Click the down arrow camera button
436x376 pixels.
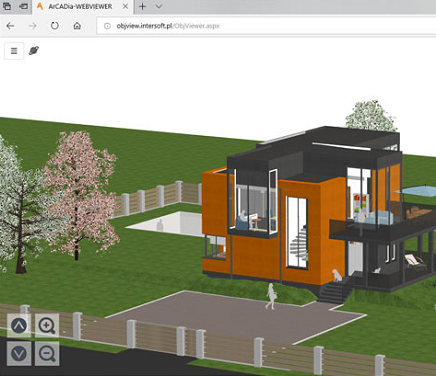tap(19, 353)
